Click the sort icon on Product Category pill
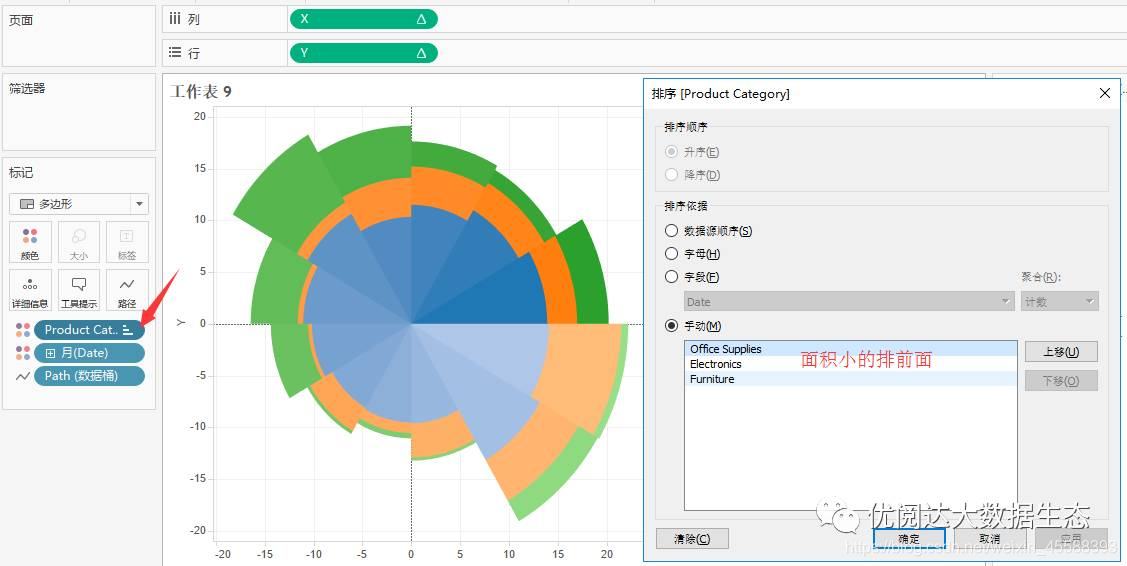Image resolution: width=1127 pixels, height=566 pixels. (128, 330)
